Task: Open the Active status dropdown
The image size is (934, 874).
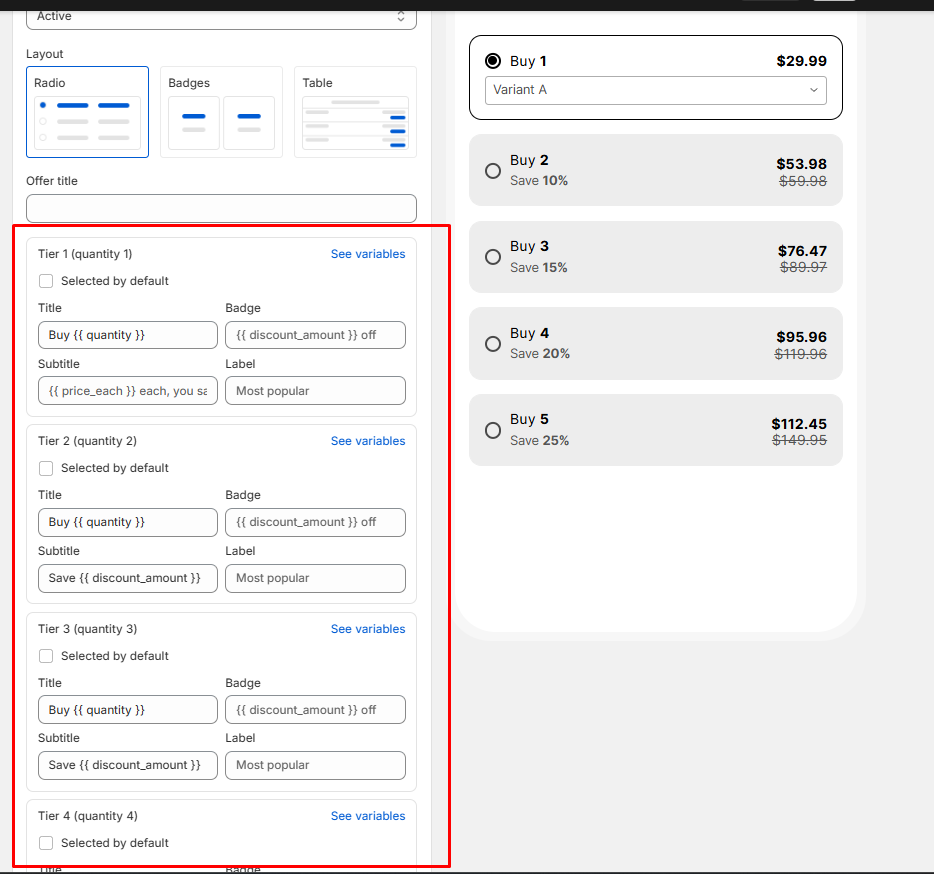Action: [221, 16]
